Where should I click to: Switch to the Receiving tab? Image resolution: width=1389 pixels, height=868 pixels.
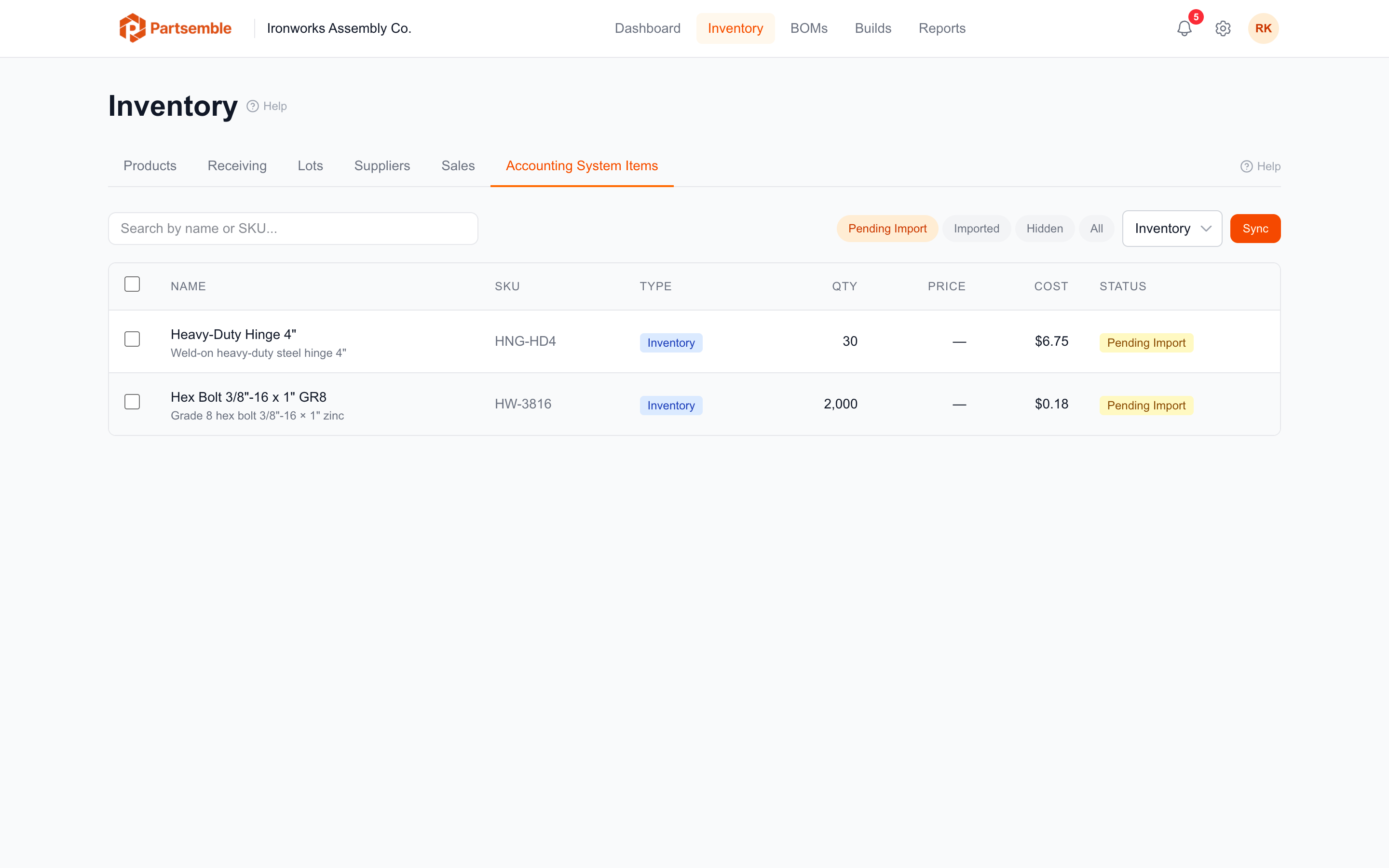[x=237, y=166]
